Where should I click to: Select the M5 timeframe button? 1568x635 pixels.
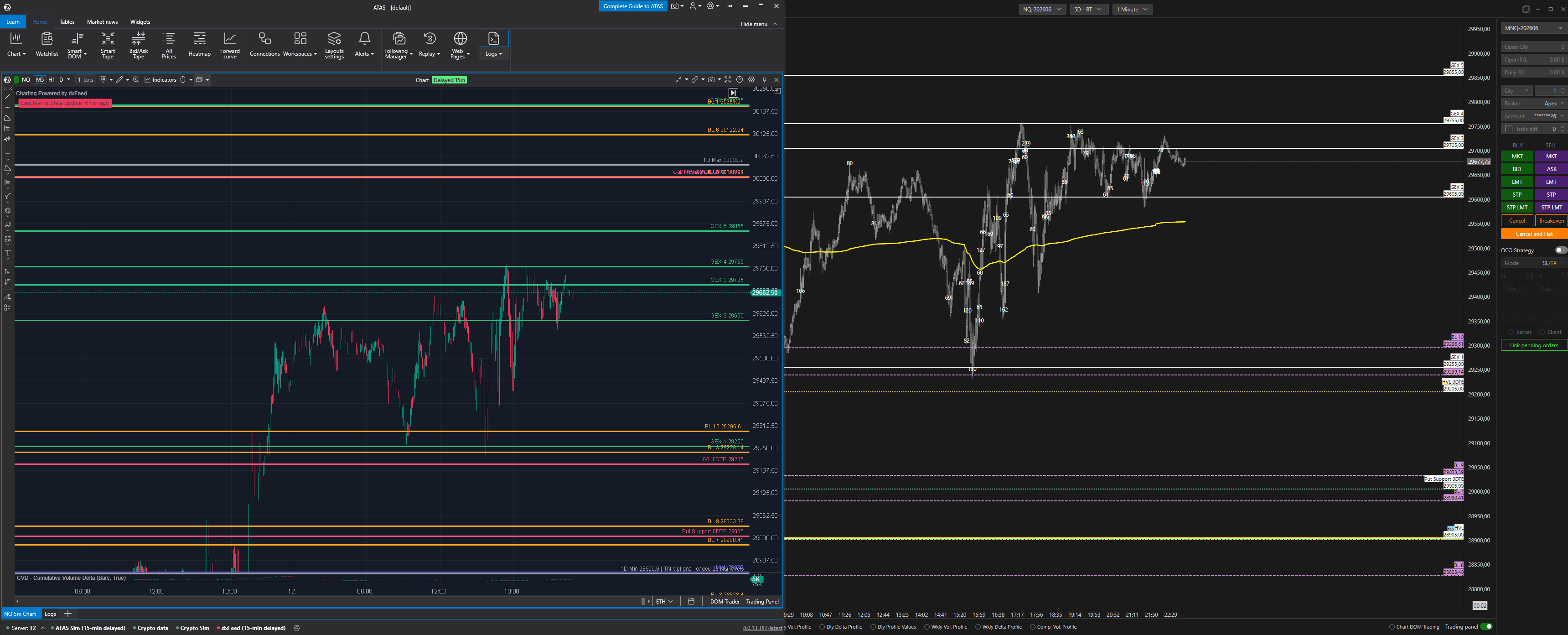40,80
